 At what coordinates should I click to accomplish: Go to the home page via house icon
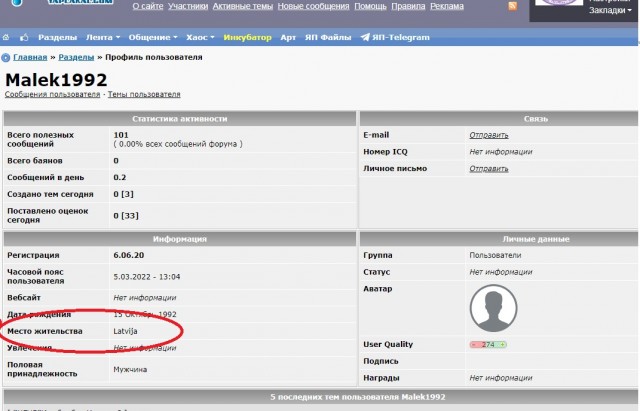coord(6,37)
